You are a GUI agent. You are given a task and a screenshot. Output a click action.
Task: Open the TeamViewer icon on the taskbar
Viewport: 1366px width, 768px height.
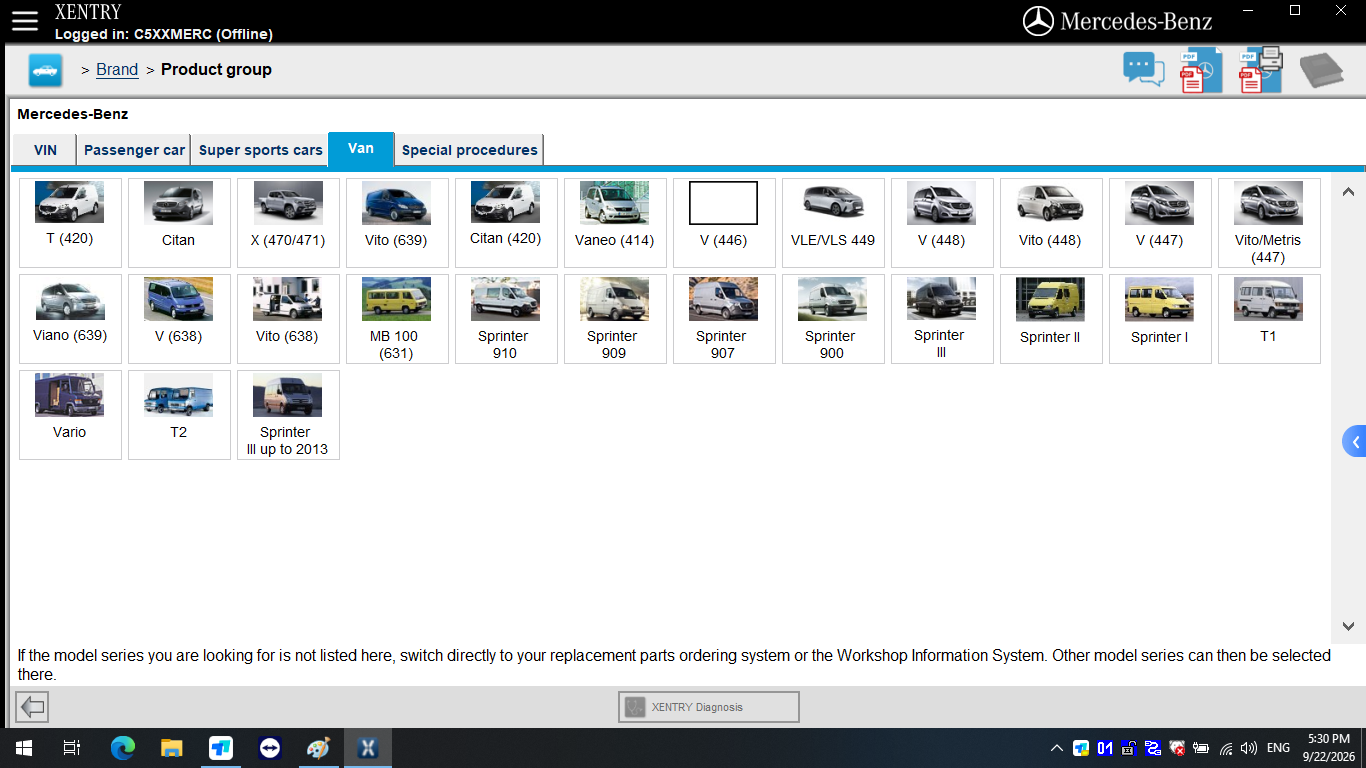(x=269, y=748)
